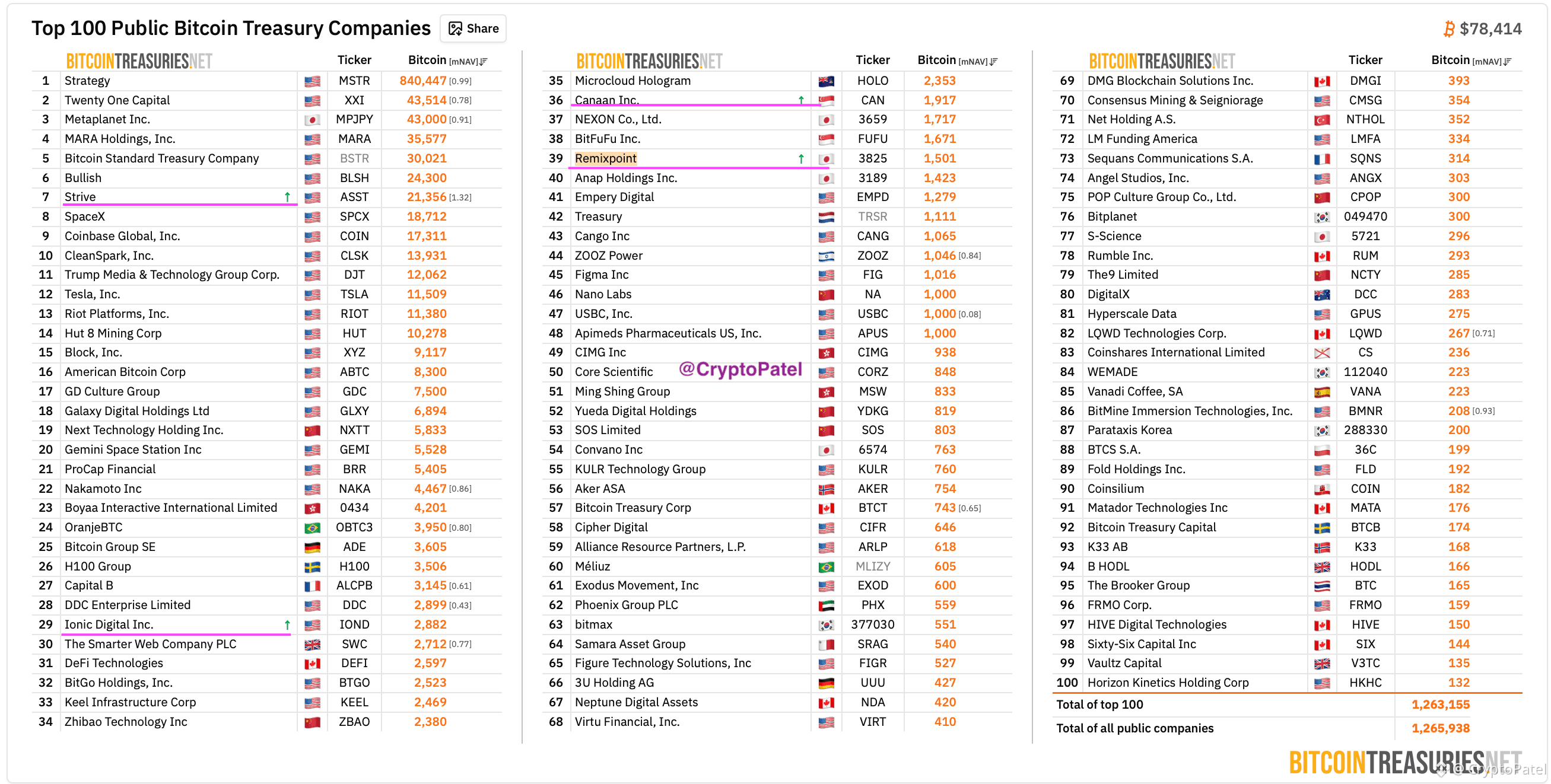
Task: Open the Tesla, Inc. entry
Action: click(x=92, y=294)
